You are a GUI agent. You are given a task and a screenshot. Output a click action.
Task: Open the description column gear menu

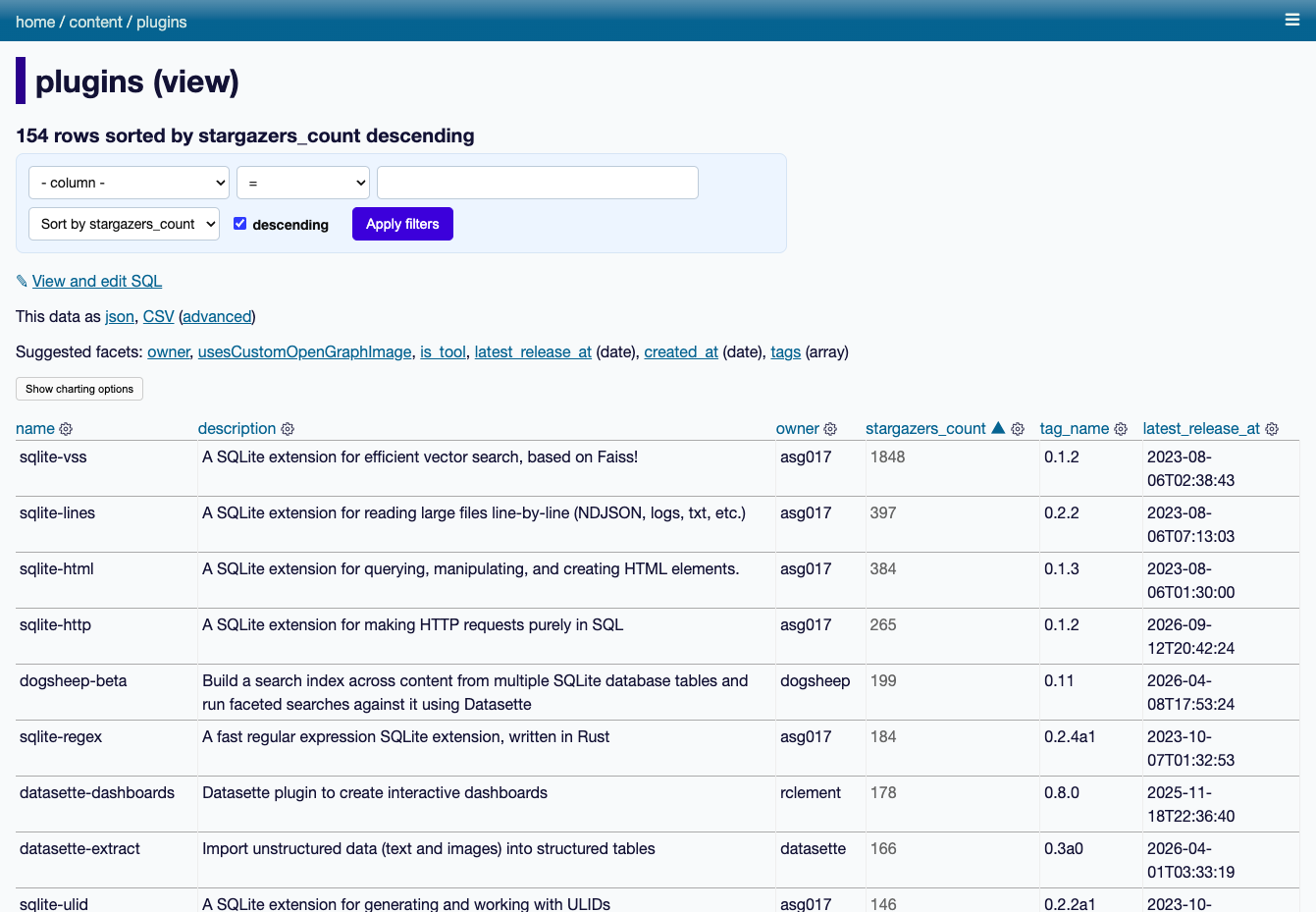[288, 429]
